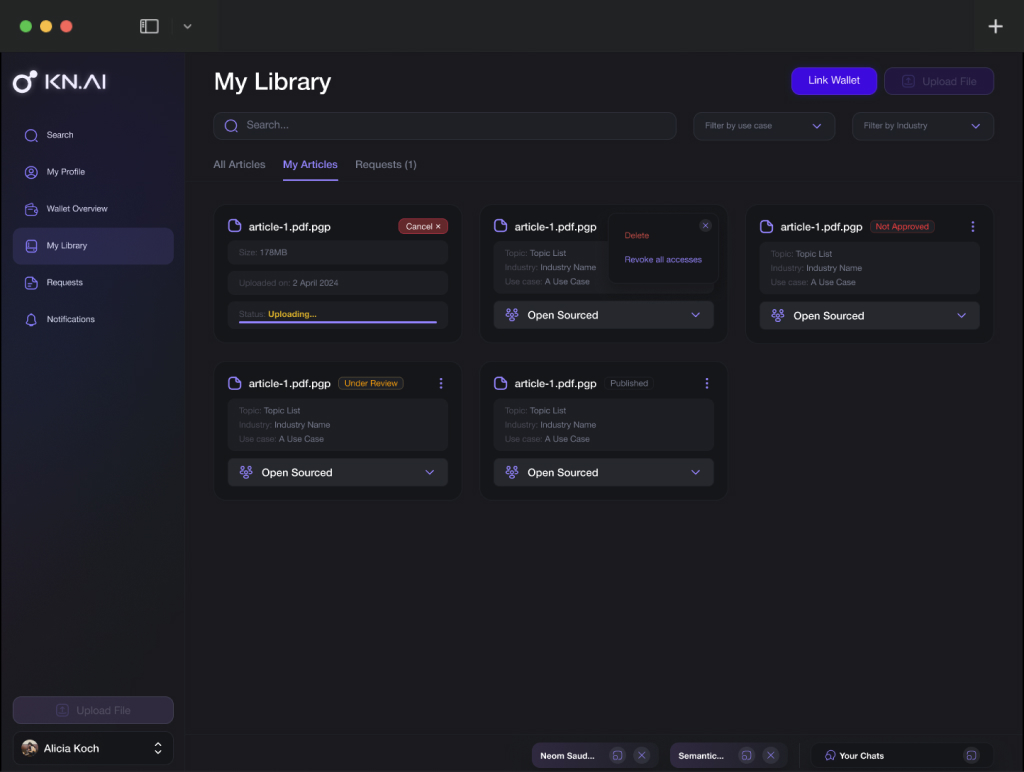
Task: Switch to the All Articles tab
Action: tap(239, 165)
